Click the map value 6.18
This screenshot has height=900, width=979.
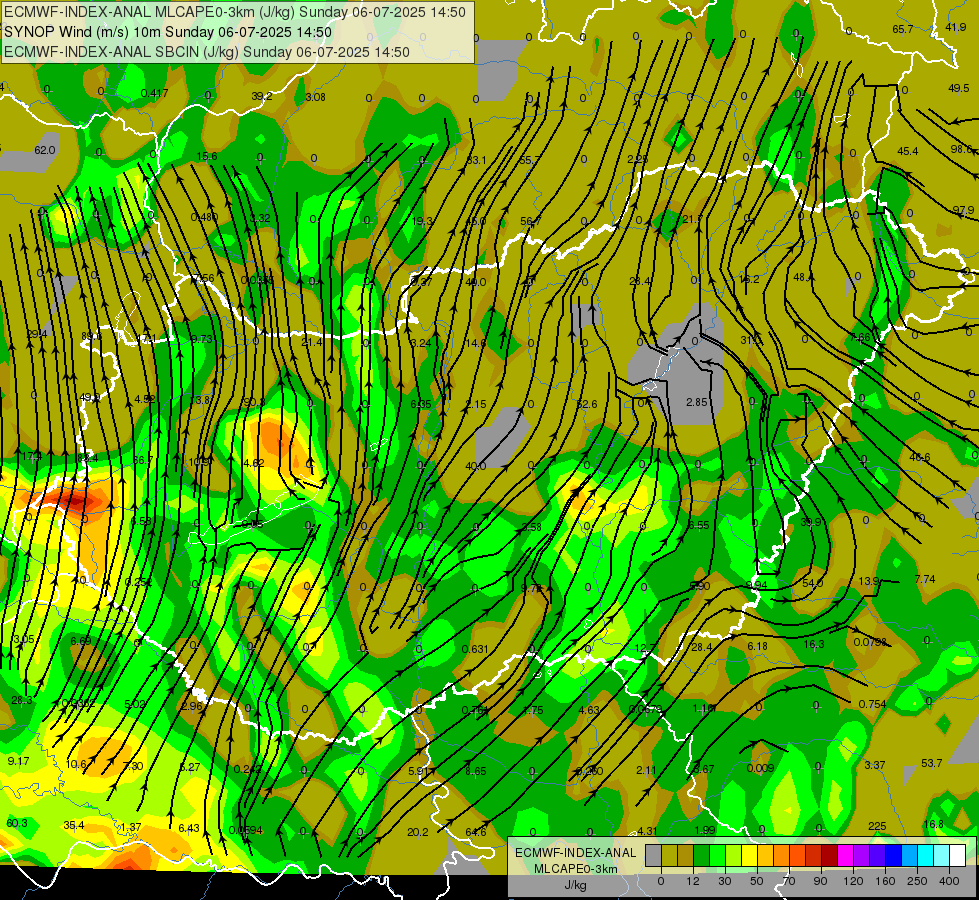point(757,646)
